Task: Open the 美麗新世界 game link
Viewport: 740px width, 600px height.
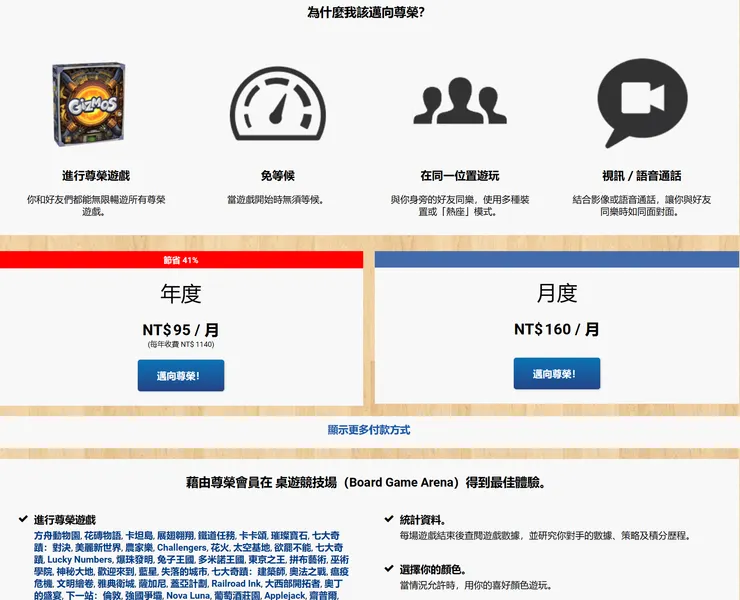Action: (98, 548)
